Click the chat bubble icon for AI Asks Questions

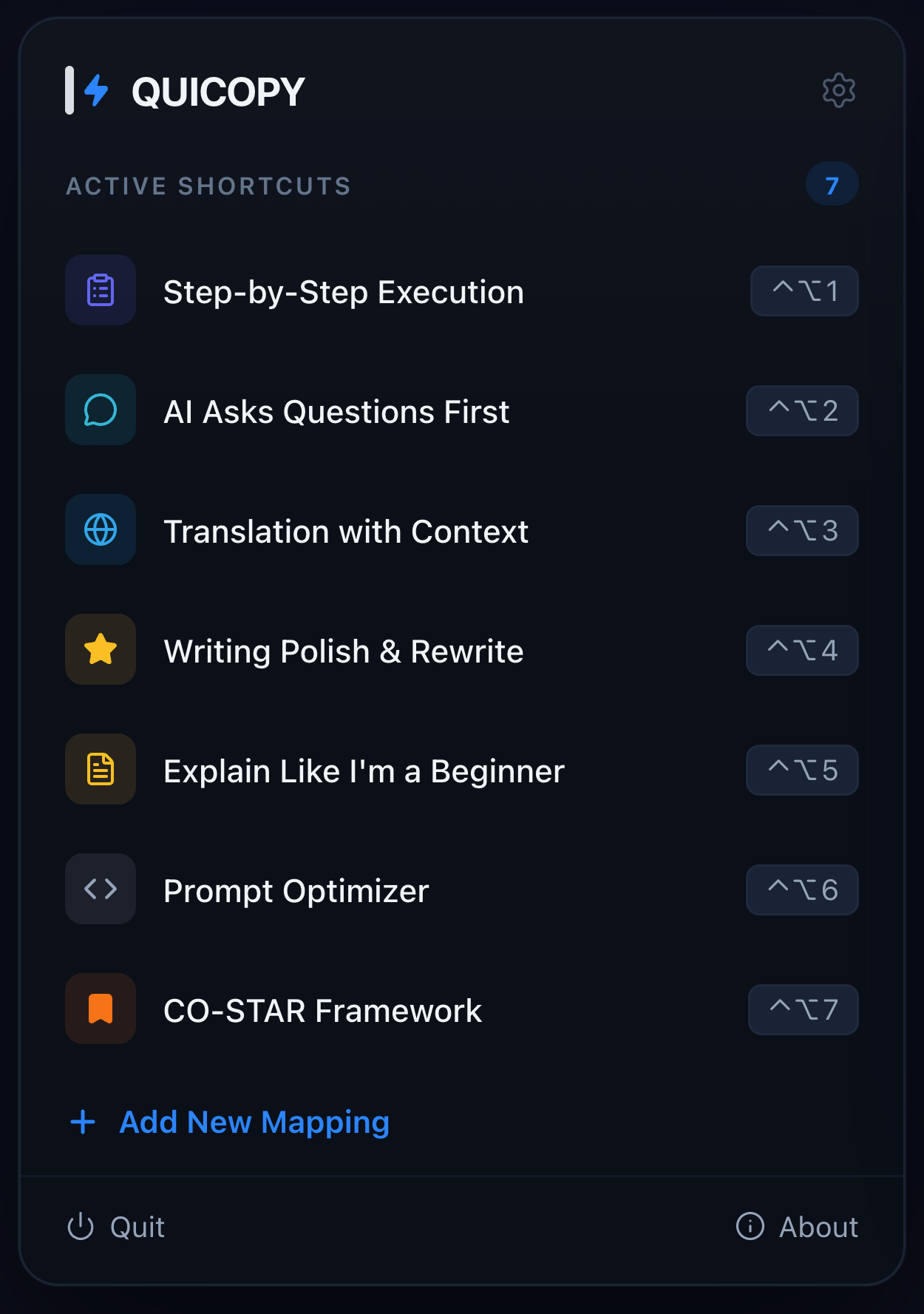pos(101,410)
